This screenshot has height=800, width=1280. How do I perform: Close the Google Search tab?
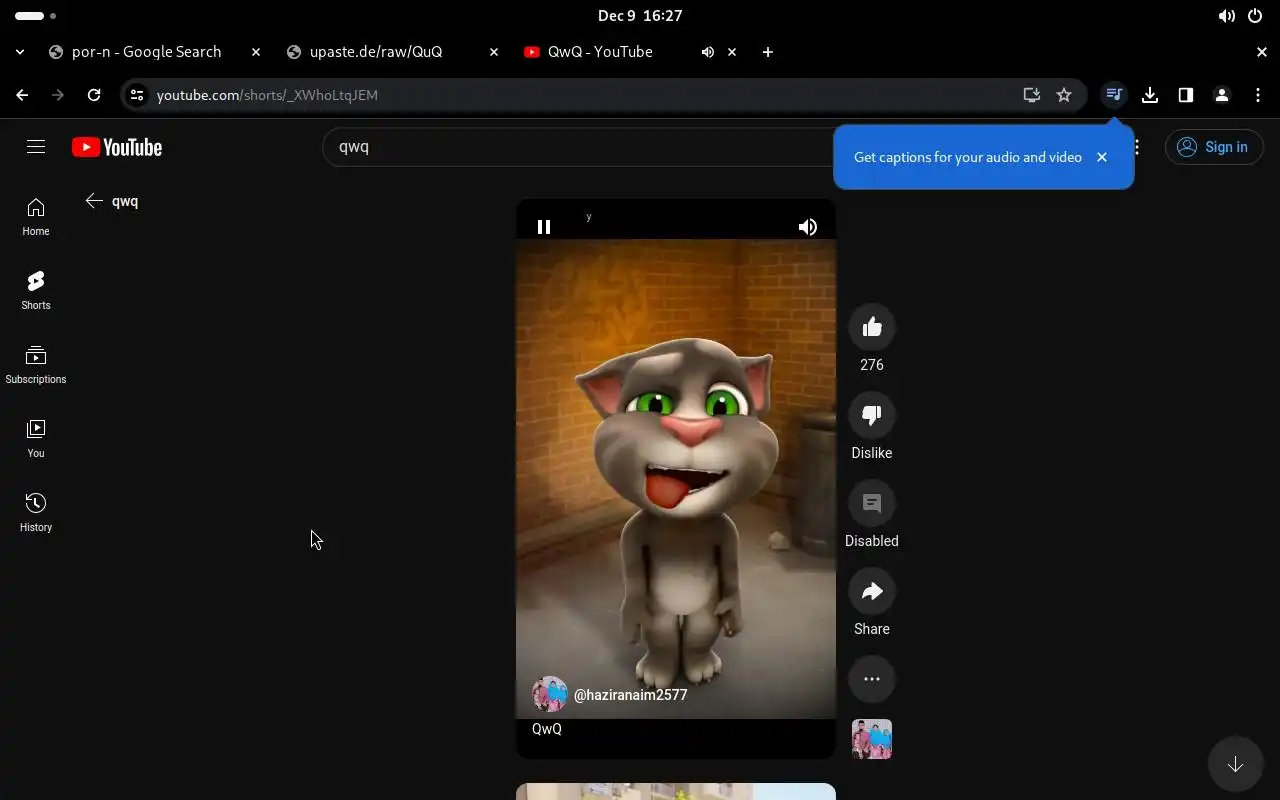[x=256, y=52]
